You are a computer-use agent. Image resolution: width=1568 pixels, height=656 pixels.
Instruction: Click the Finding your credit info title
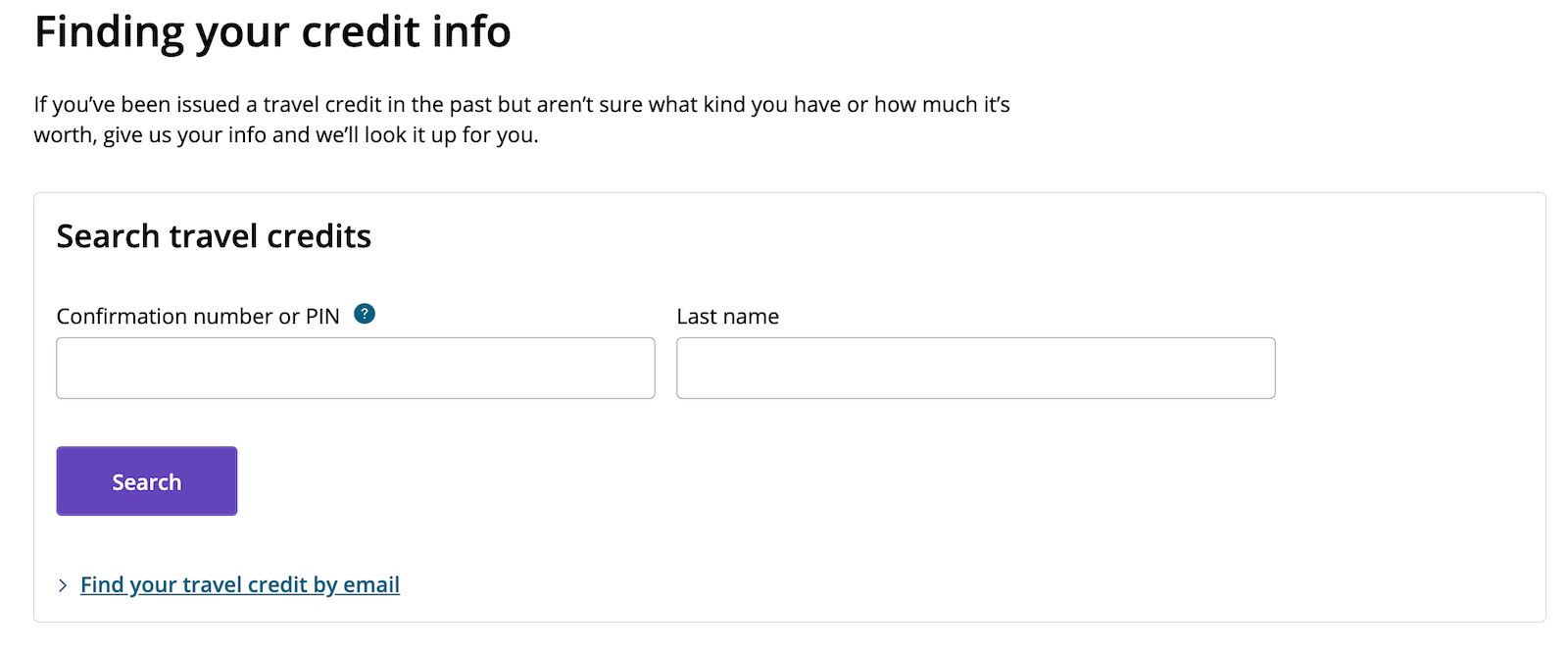pos(272,31)
